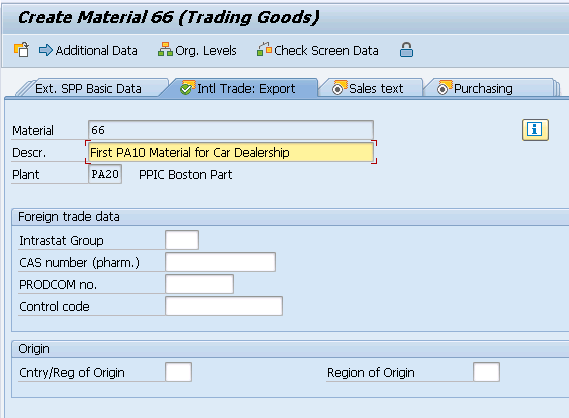This screenshot has width=569, height=418.
Task: Click the checkmark icon on Intl Trade tab
Action: point(188,87)
